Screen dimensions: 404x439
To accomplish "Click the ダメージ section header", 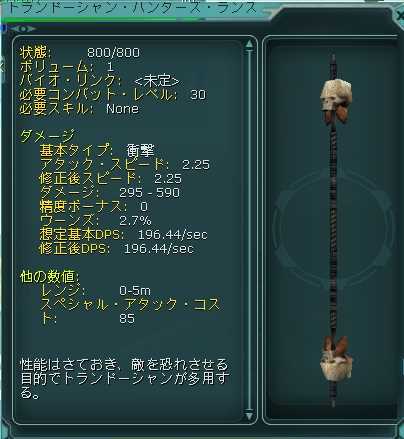I will point(47,136).
